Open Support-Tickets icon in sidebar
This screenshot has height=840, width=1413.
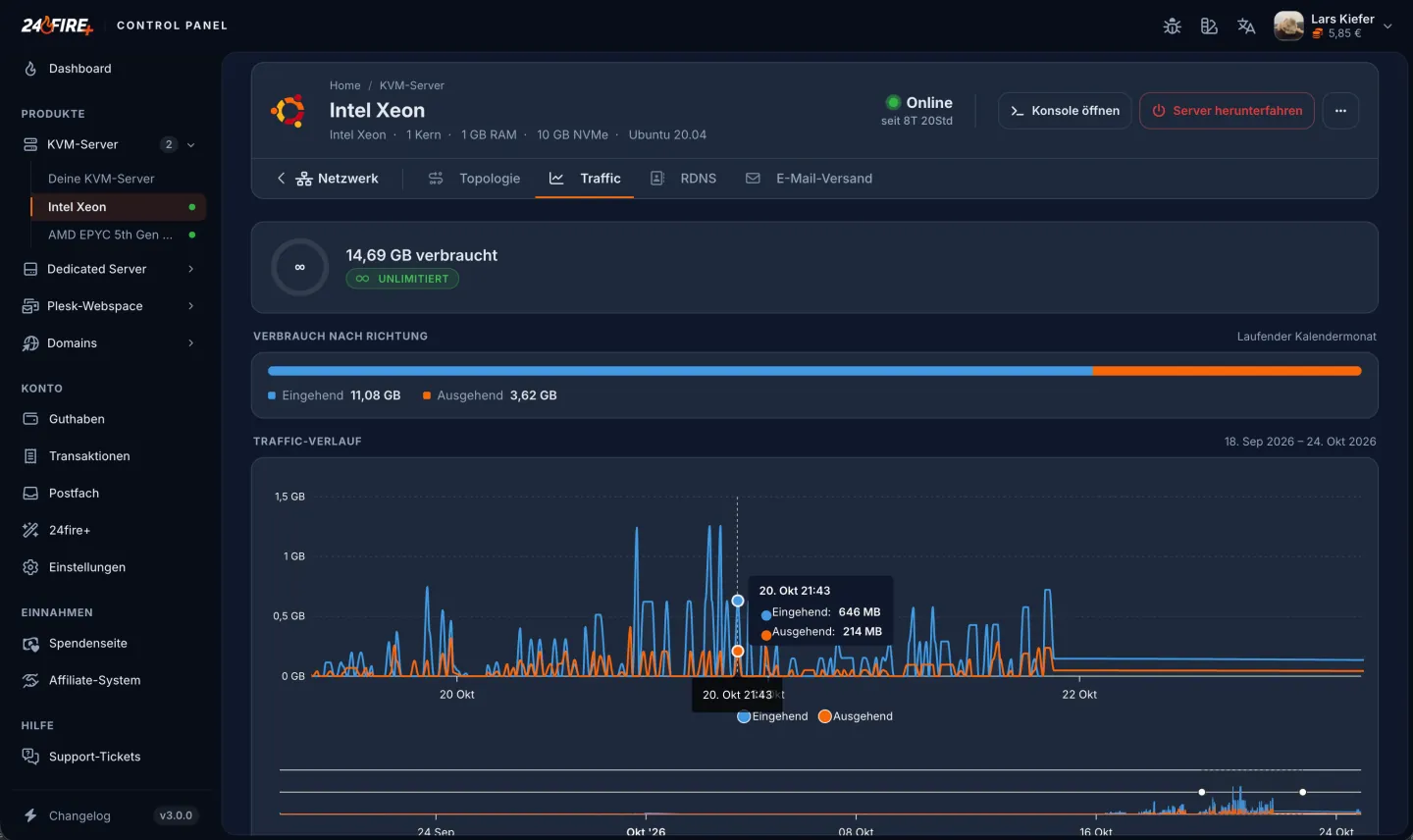pyautogui.click(x=30, y=757)
